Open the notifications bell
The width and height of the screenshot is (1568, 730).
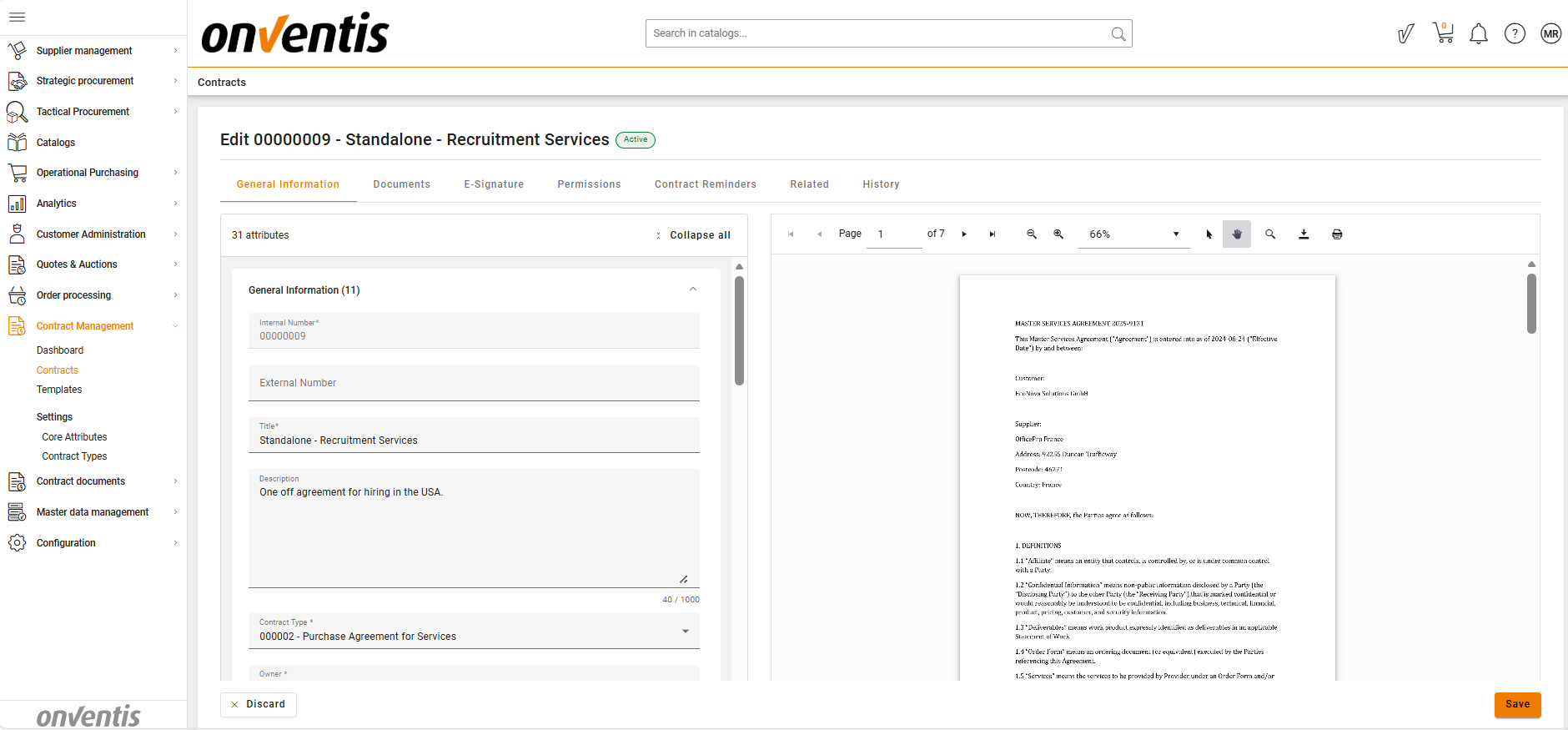click(1478, 34)
